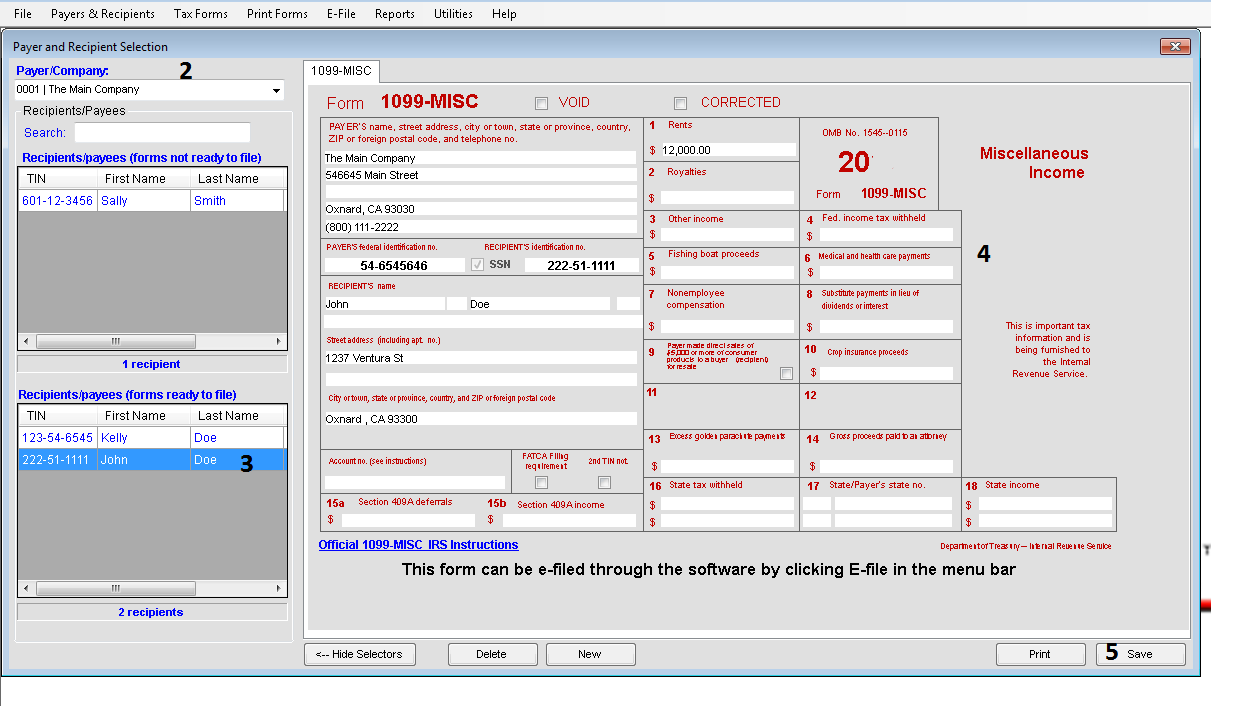Check the CORRECTED checkbox

[680, 103]
